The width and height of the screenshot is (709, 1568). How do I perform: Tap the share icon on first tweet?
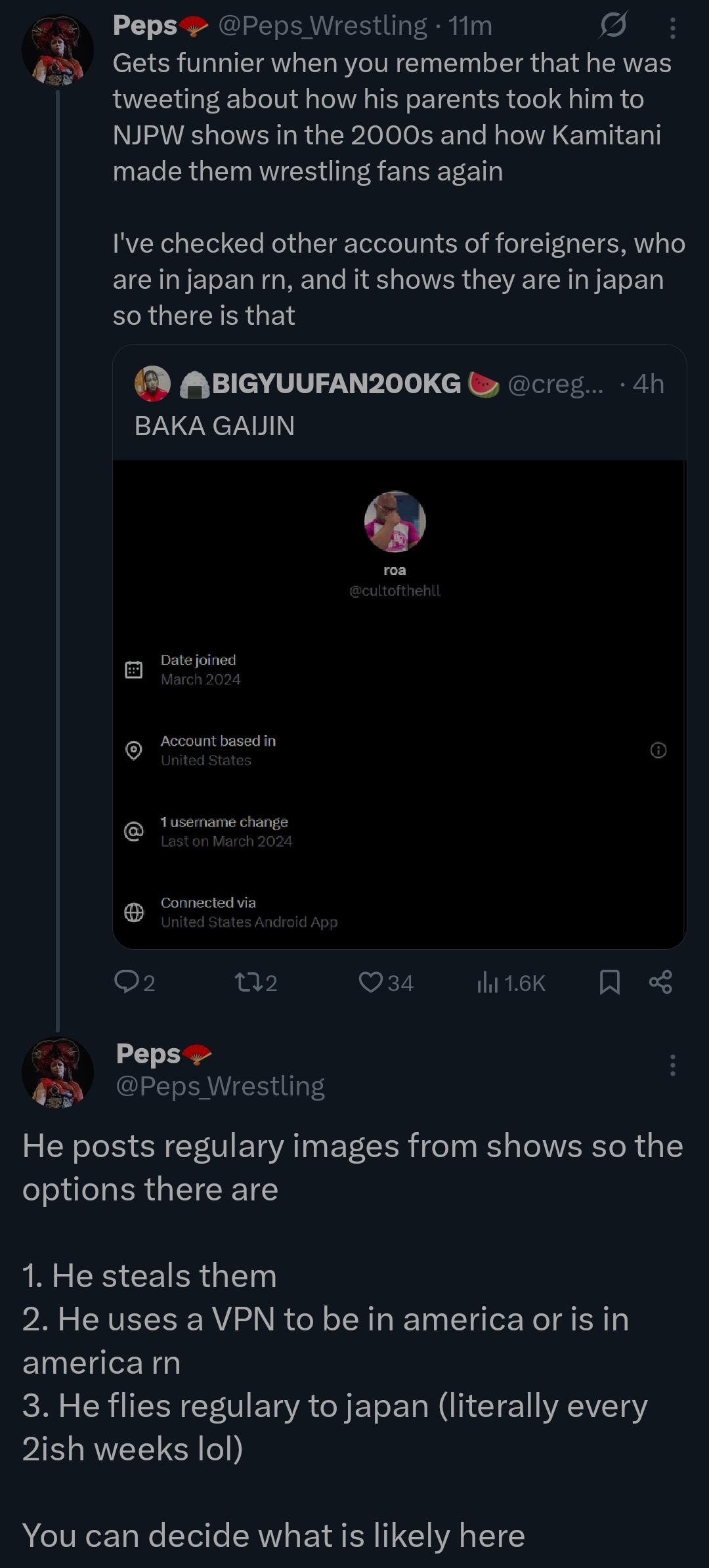(x=660, y=982)
